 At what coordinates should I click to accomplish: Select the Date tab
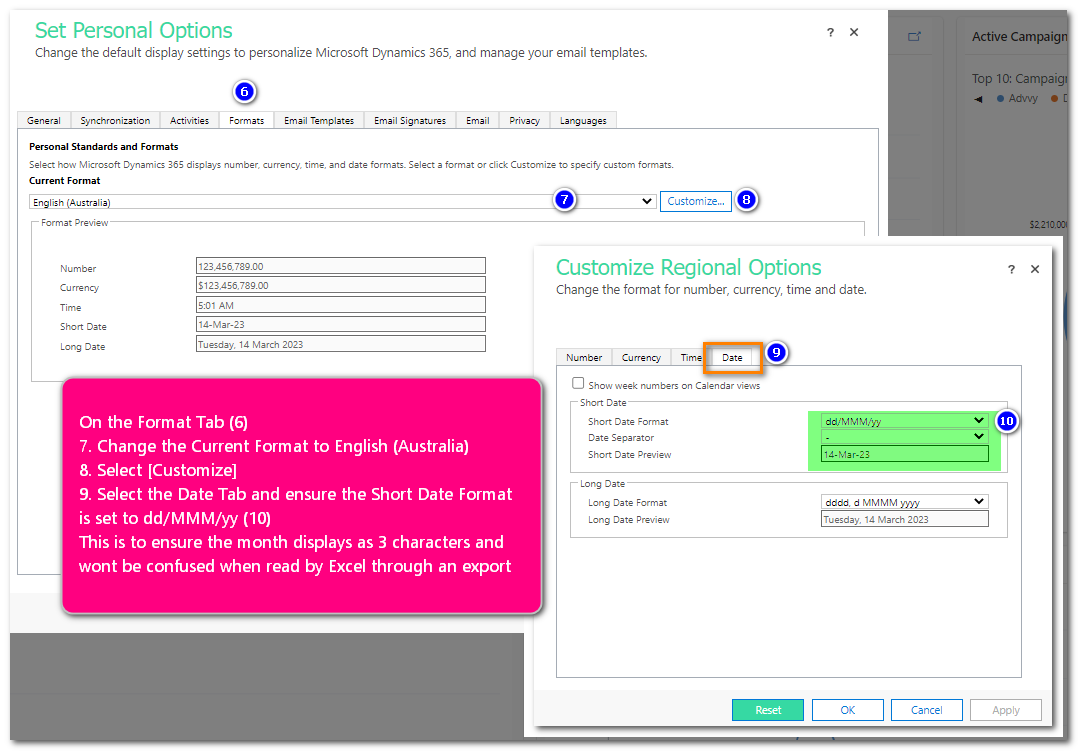point(732,358)
